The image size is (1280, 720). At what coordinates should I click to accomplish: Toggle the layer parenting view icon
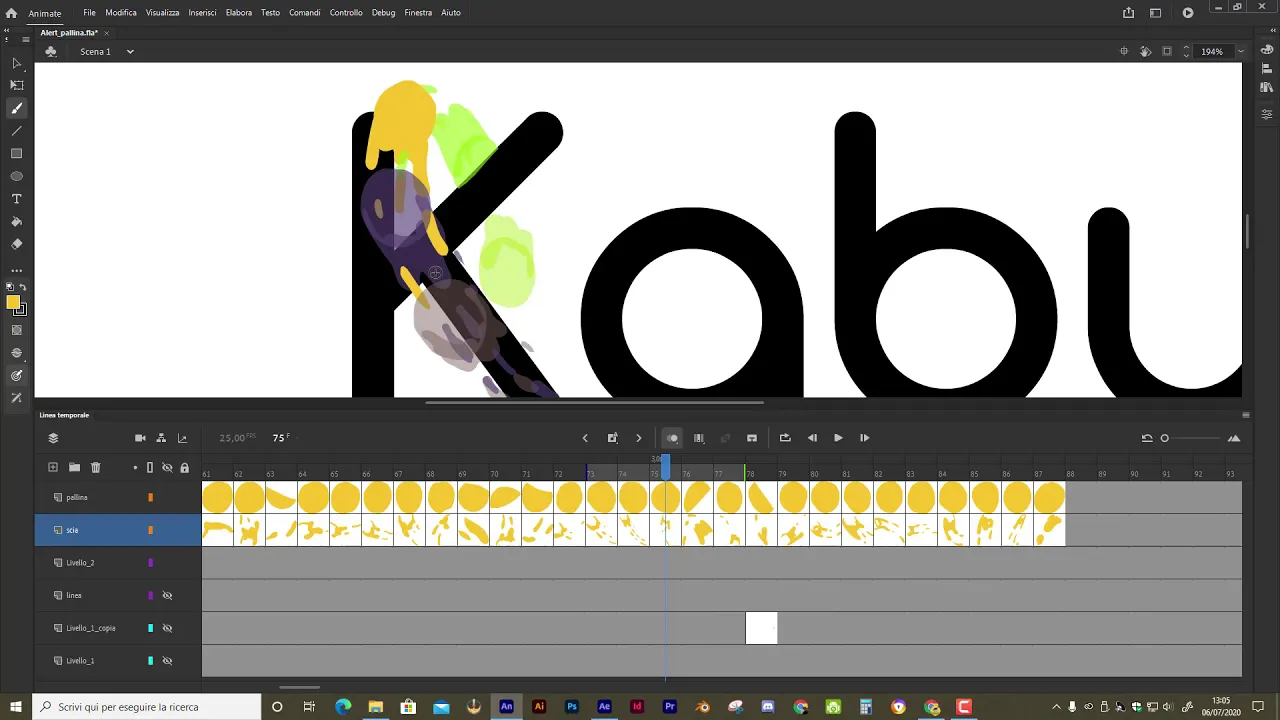click(x=161, y=438)
